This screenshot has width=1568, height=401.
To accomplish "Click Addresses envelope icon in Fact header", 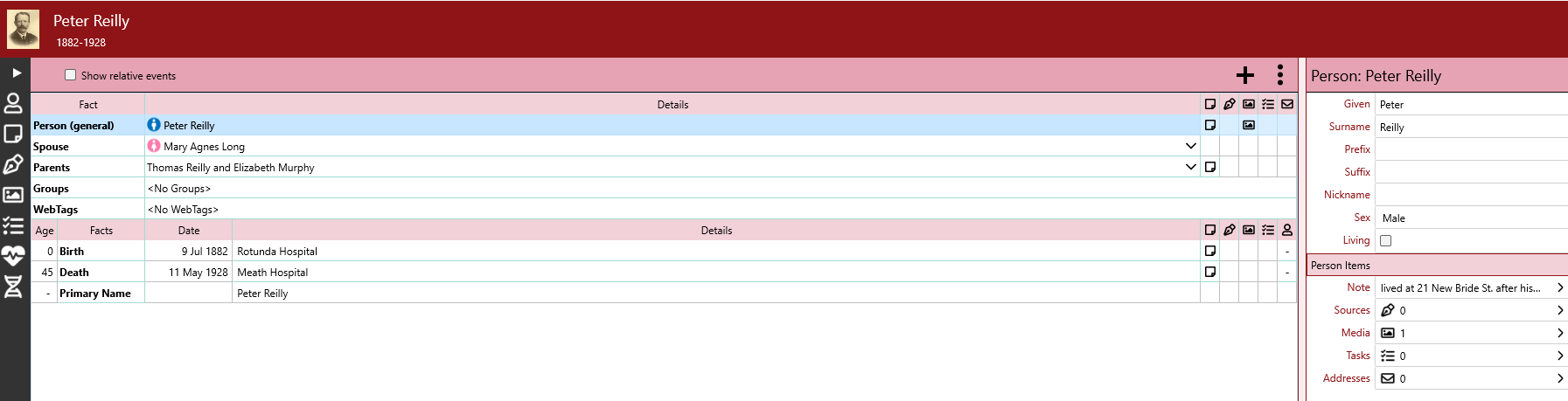I will point(1287,104).
